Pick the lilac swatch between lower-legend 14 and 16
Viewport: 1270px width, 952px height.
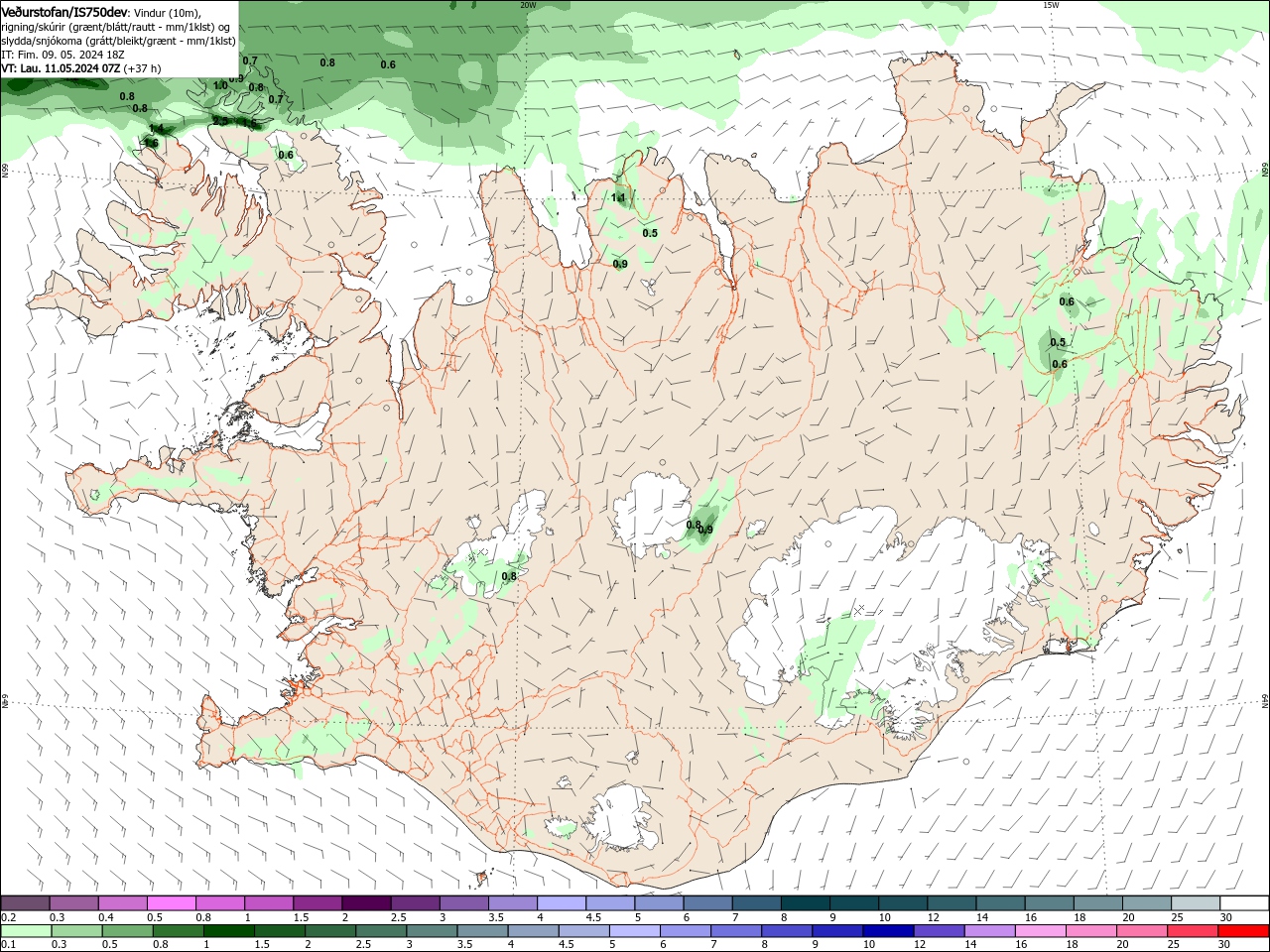click(x=989, y=931)
